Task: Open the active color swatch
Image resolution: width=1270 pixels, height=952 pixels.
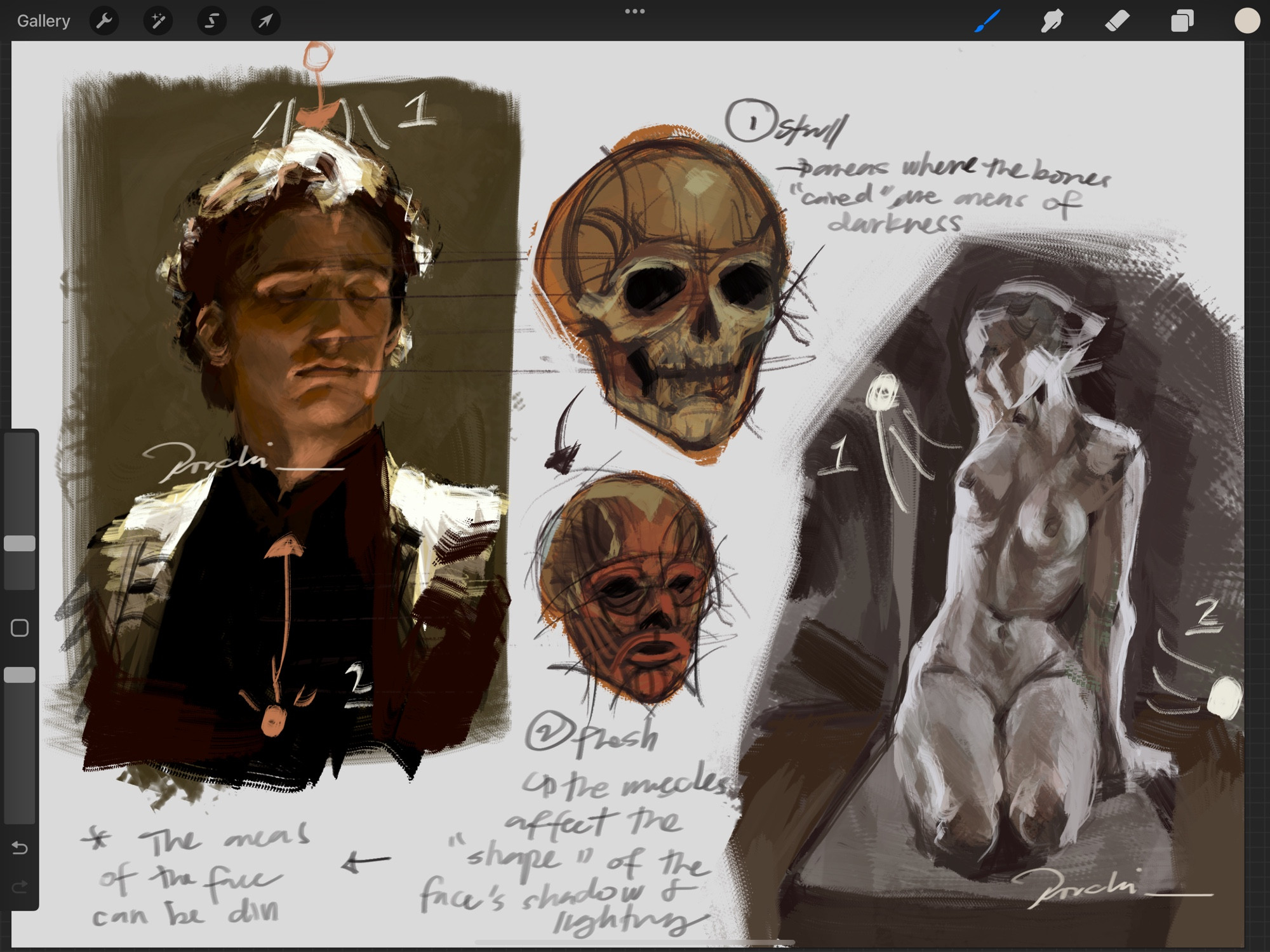Action: pos(1247,21)
